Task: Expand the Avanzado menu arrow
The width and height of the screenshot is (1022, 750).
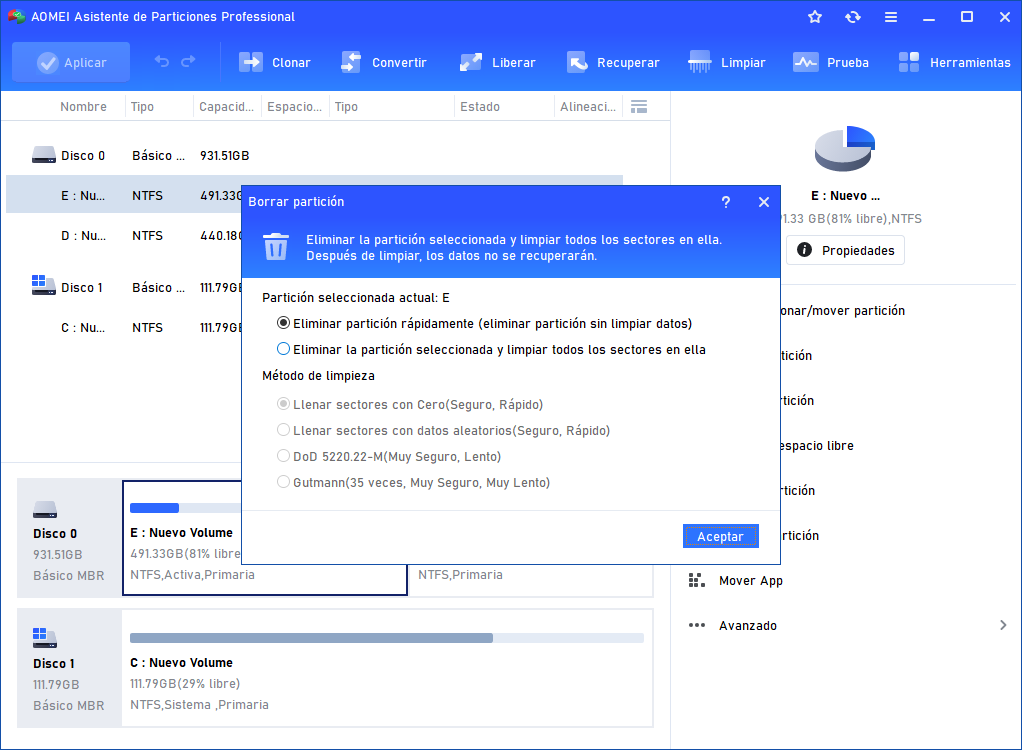Action: [x=1003, y=626]
